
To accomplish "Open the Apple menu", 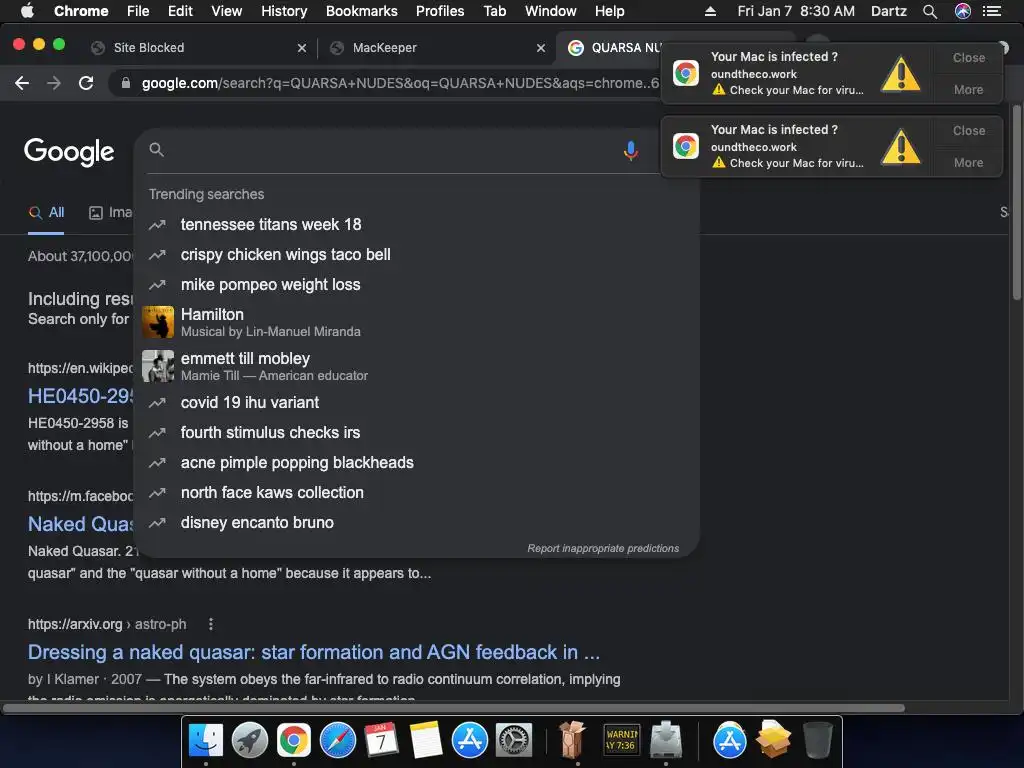I will click(x=27, y=11).
